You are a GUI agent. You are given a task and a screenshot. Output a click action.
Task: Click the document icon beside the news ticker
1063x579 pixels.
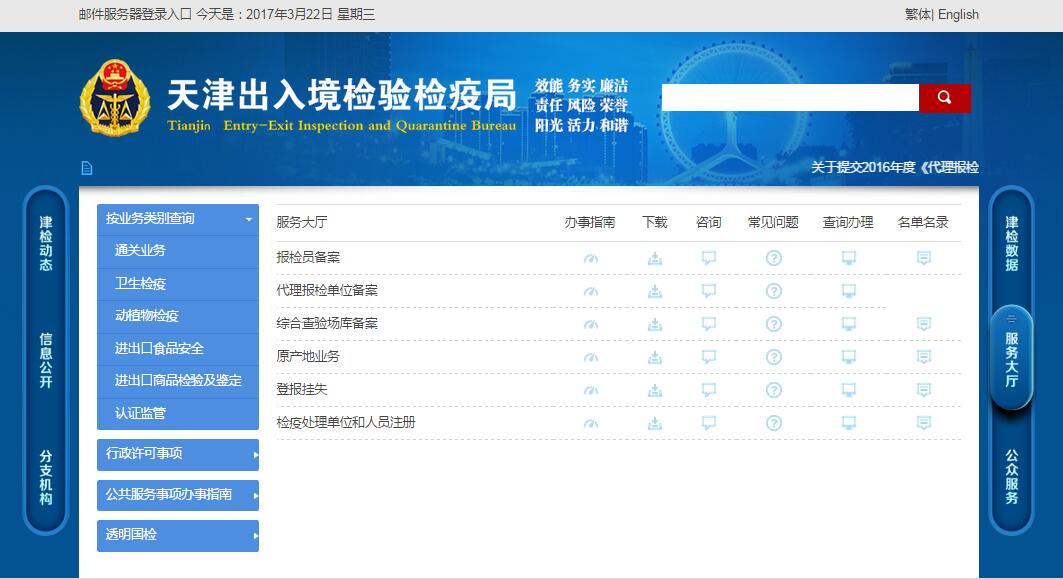[x=87, y=168]
